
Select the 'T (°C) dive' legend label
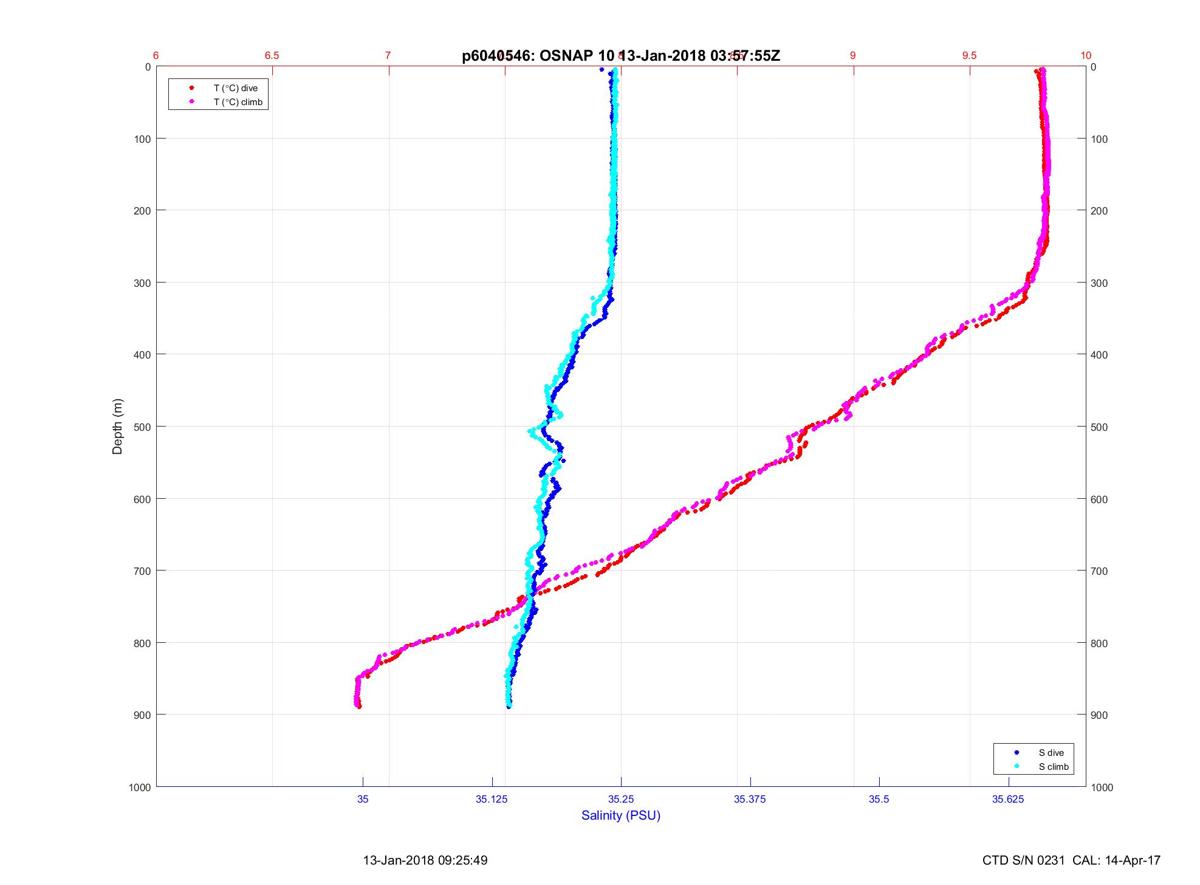click(235, 88)
